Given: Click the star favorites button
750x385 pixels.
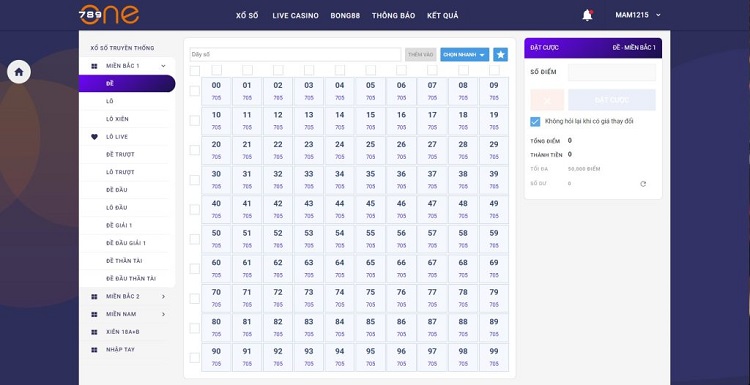Looking at the screenshot, I should (500, 55).
